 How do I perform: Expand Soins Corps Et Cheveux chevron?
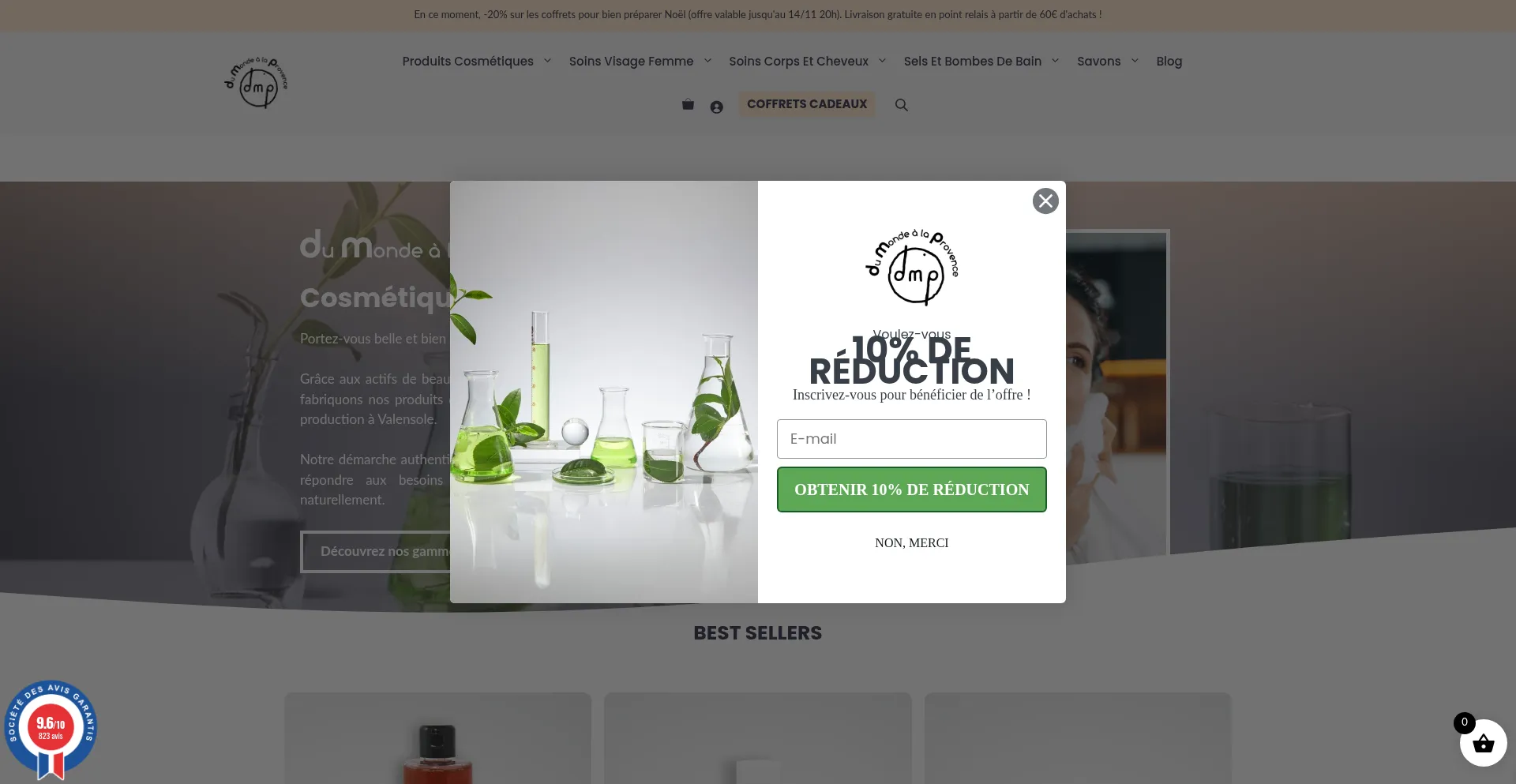point(882,61)
